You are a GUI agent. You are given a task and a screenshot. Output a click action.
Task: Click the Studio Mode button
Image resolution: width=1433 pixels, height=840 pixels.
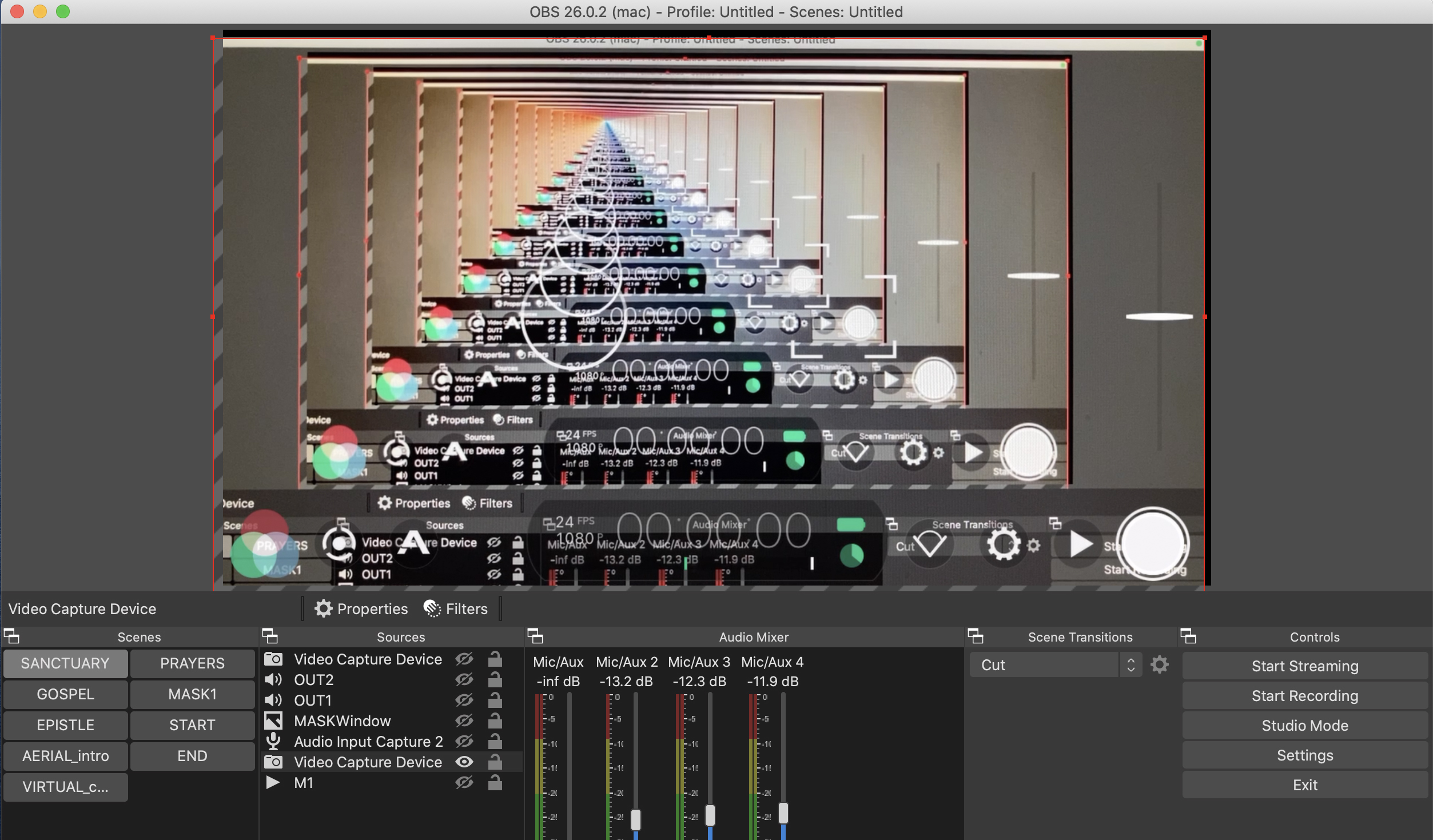tap(1305, 726)
